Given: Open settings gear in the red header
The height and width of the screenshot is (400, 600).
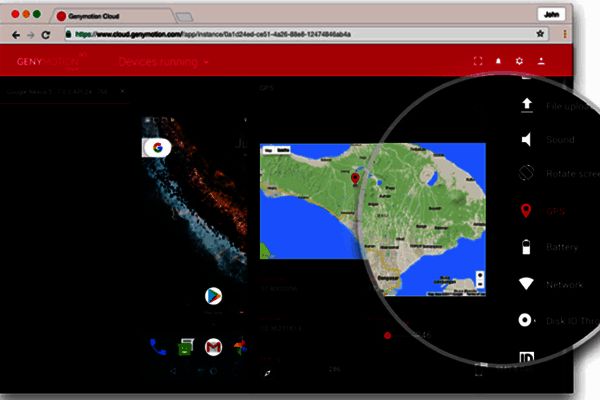Looking at the screenshot, I should coord(519,62).
